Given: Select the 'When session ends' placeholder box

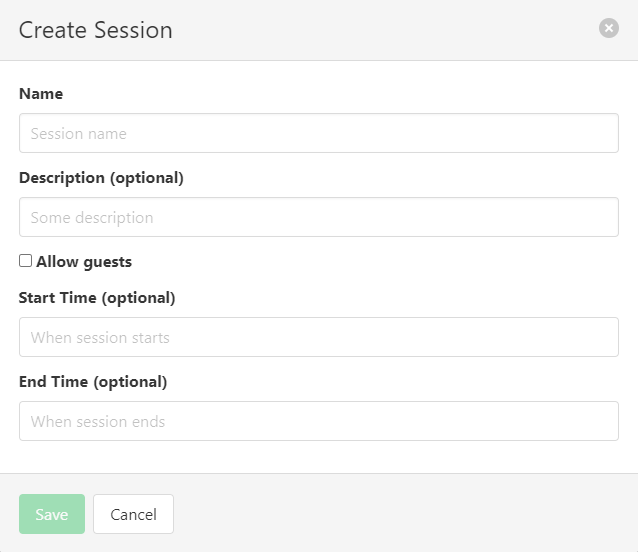Looking at the screenshot, I should tap(318, 421).
